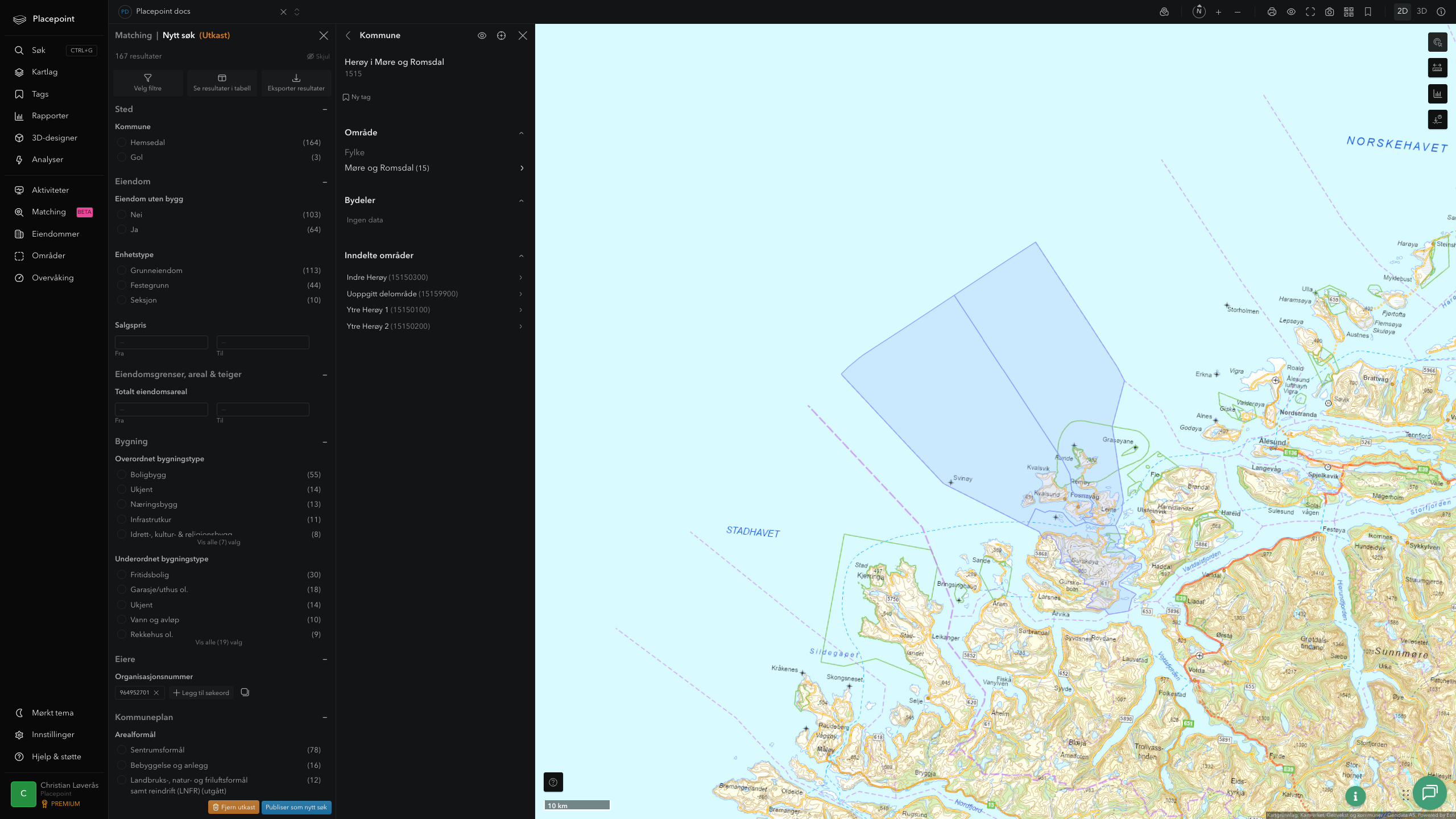Zoom to Kommune with target icon

[x=501, y=35]
